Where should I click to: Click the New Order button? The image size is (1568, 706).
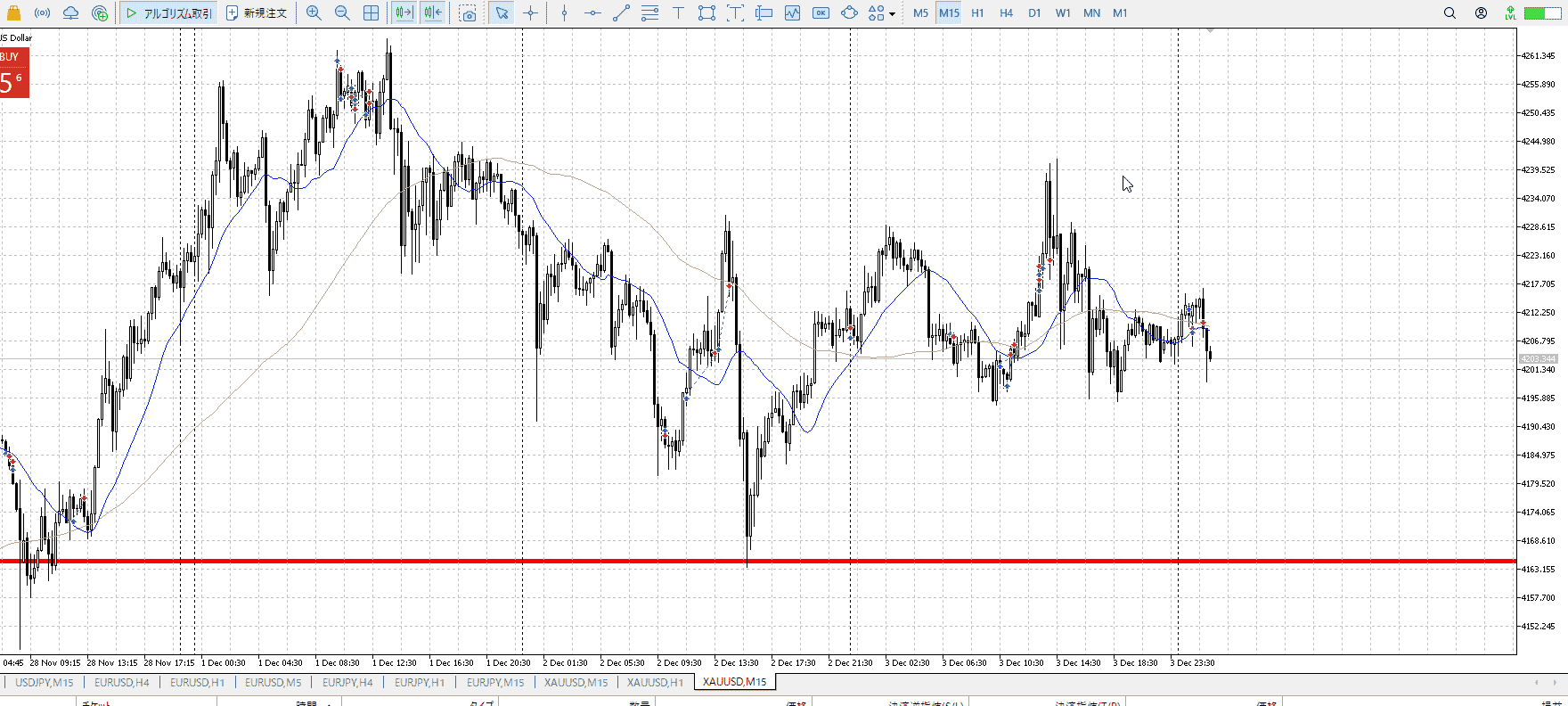(257, 13)
